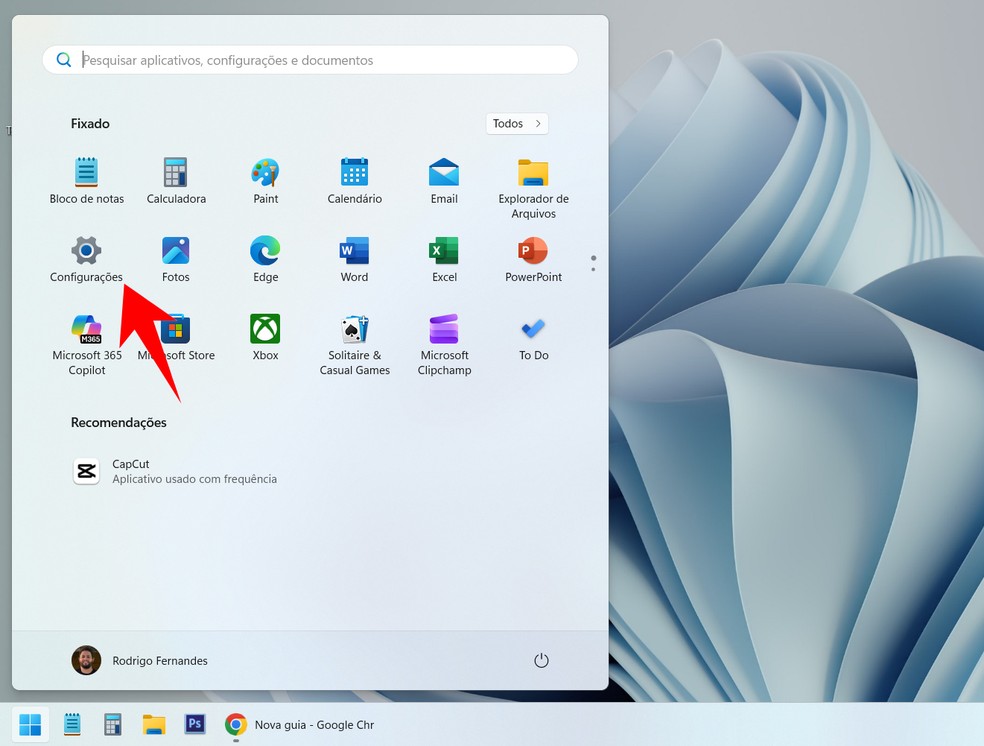
Task: Open Solitaire & Casual Games
Action: pyautogui.click(x=355, y=344)
